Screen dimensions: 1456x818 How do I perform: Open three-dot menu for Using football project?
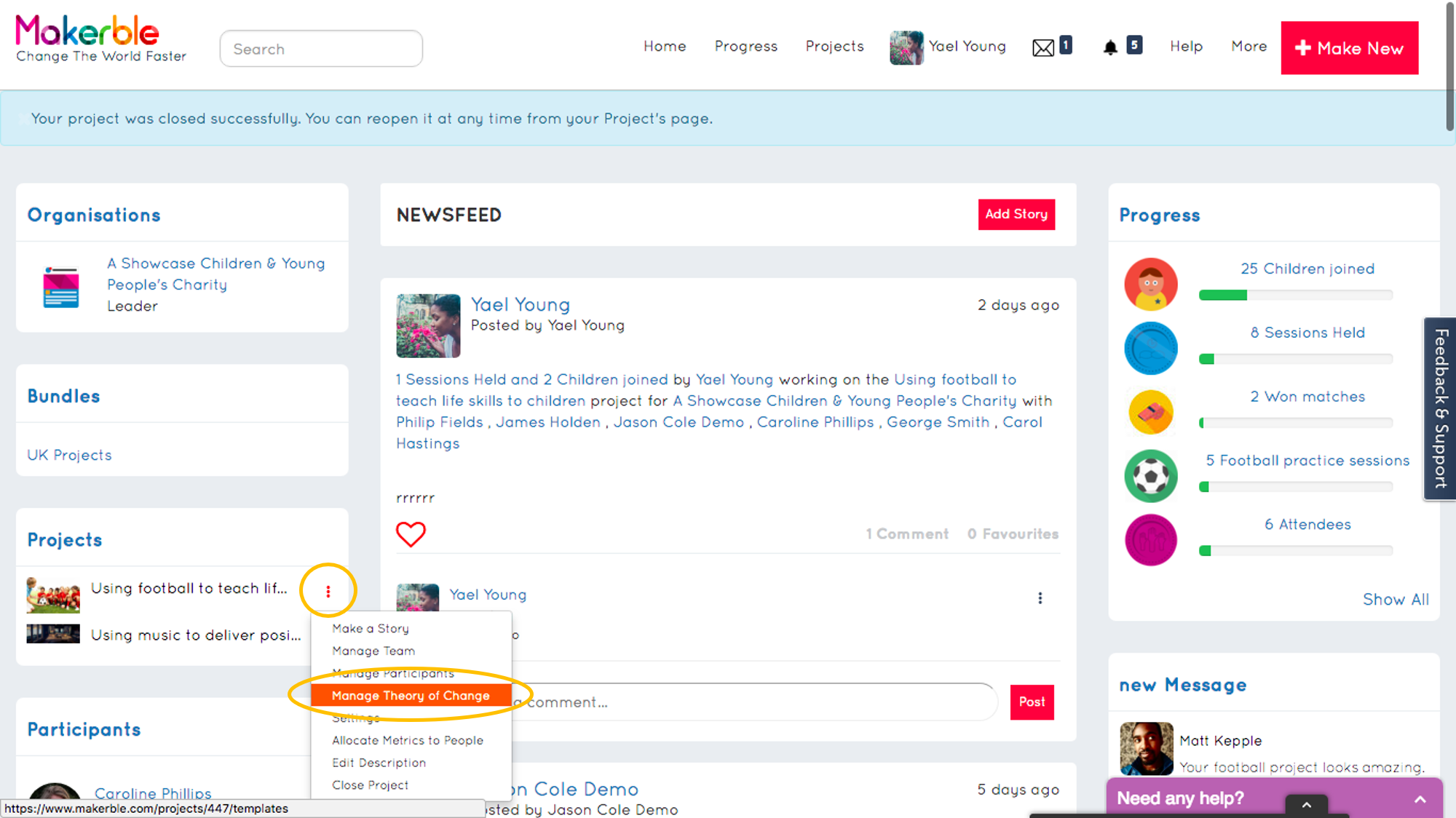pyautogui.click(x=328, y=591)
